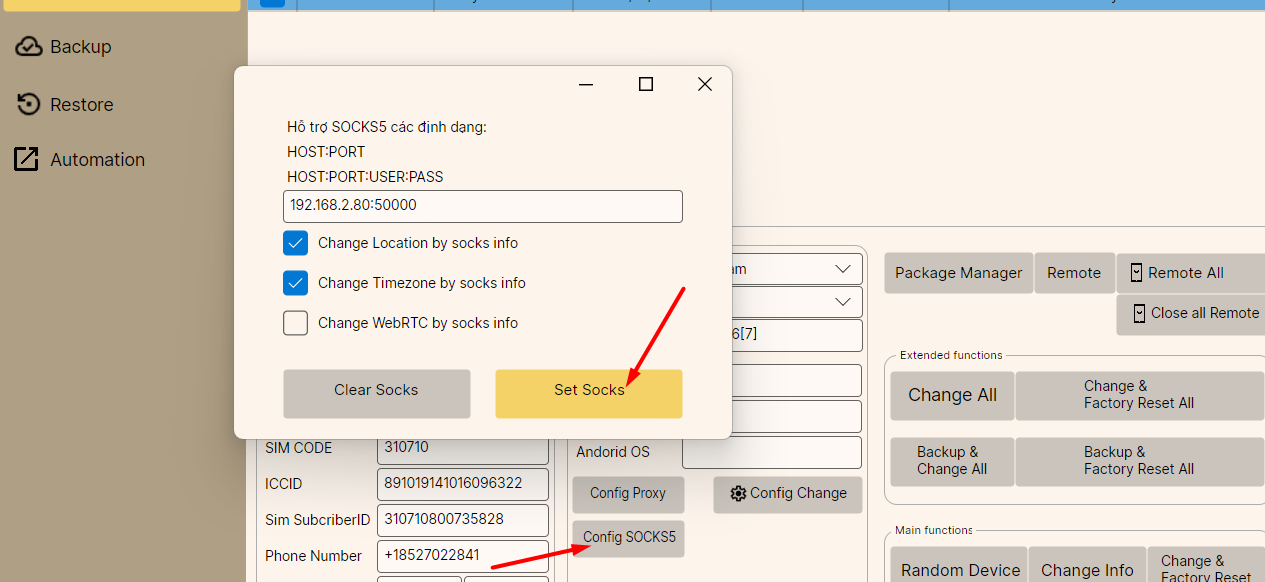Image resolution: width=1265 pixels, height=582 pixels.
Task: Click the Backup cloud icon in sidebar
Action: tap(29, 47)
